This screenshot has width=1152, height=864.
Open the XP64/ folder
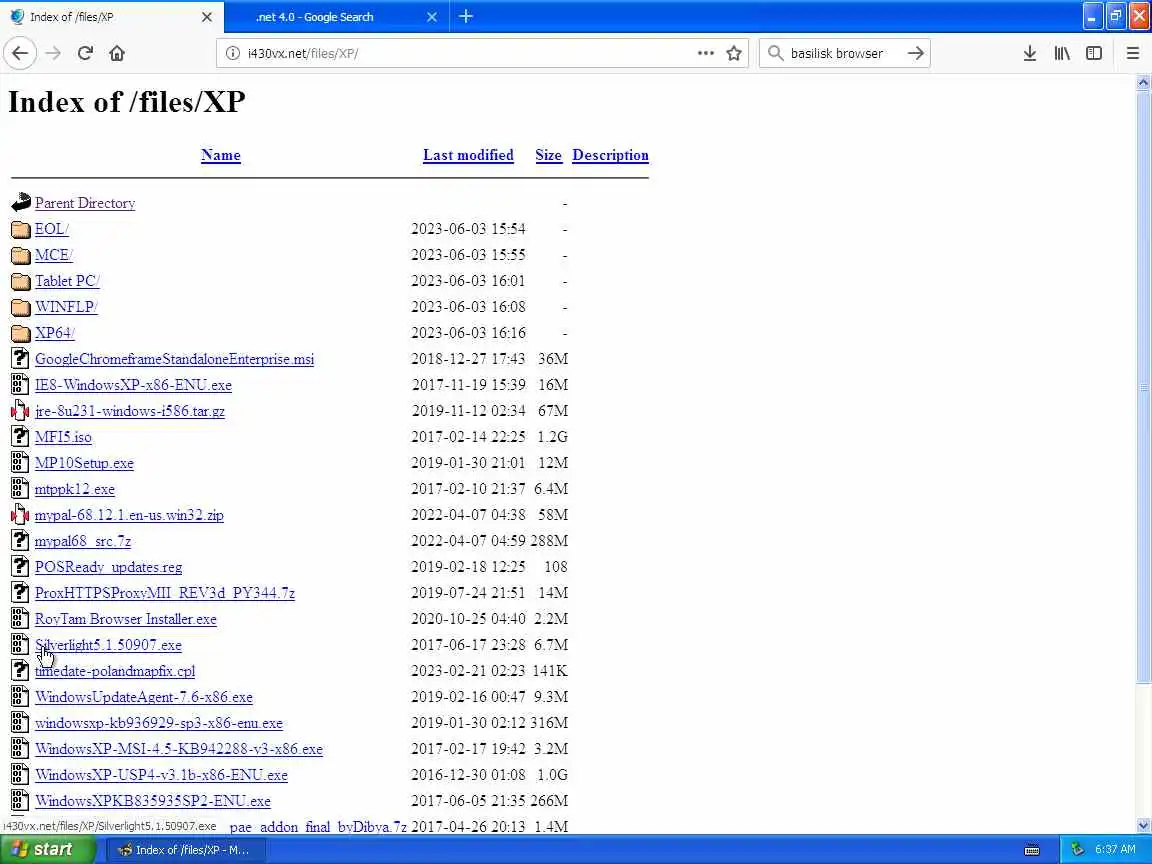pyautogui.click(x=54, y=333)
